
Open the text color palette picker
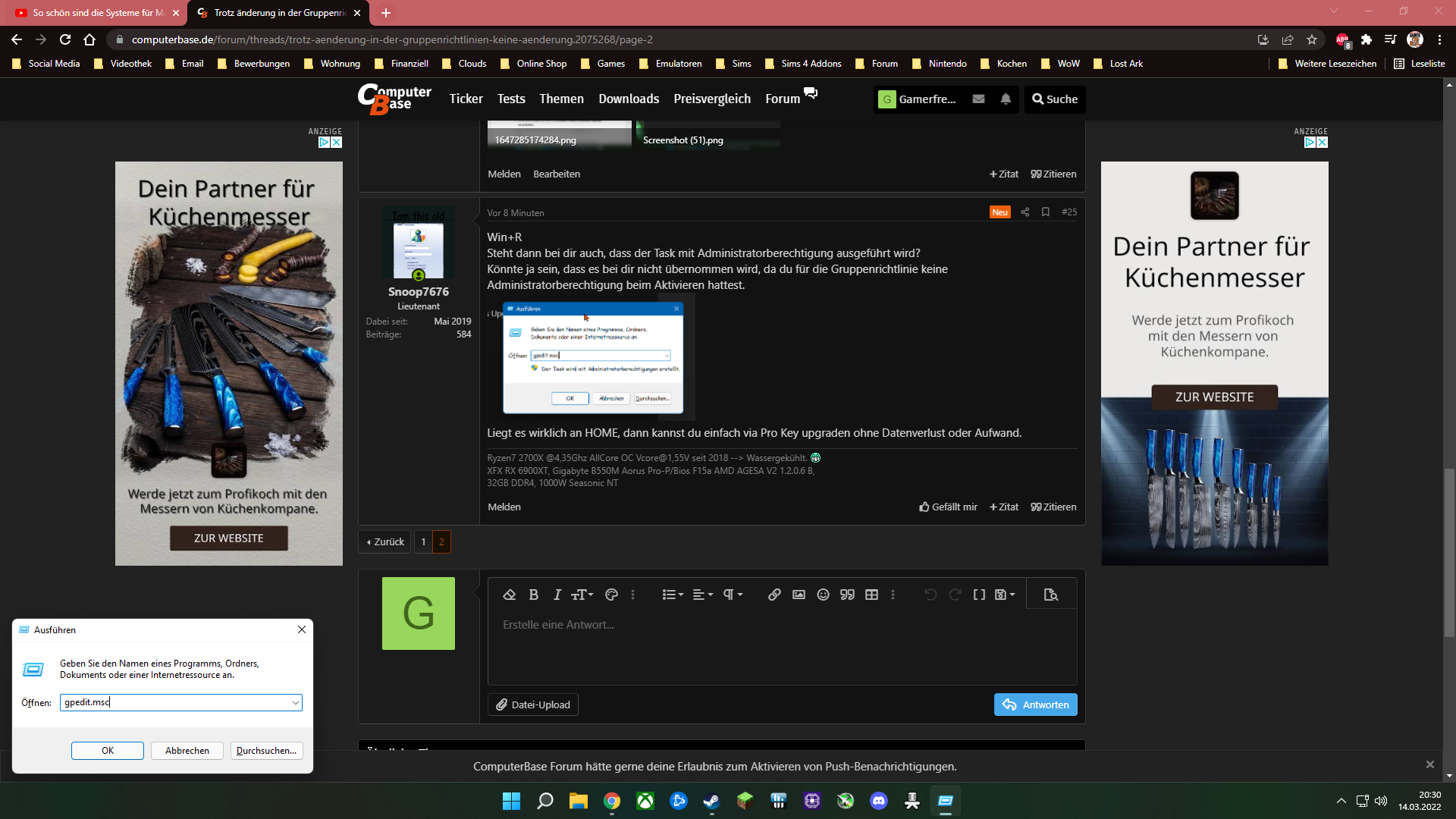[611, 595]
